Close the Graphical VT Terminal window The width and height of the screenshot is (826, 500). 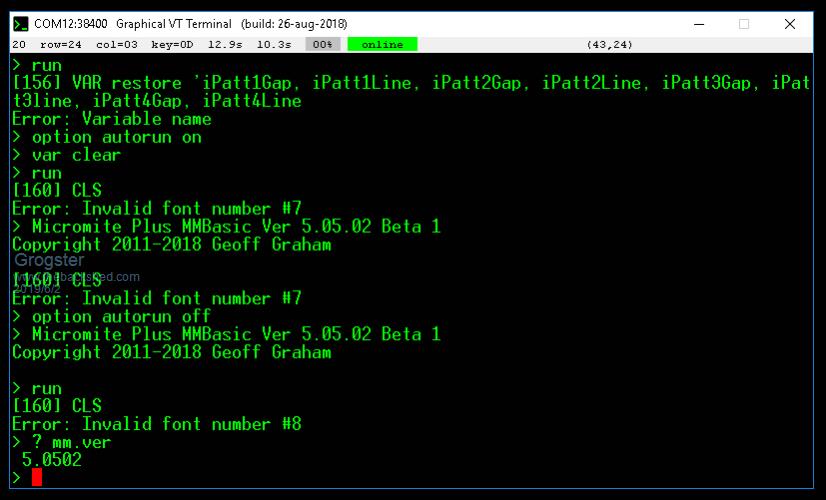tap(790, 24)
